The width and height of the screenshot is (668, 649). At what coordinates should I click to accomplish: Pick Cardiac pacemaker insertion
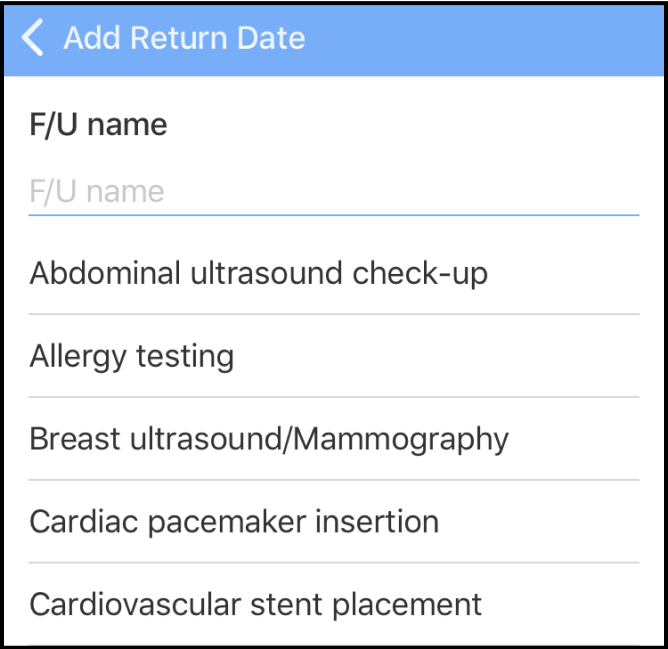pyautogui.click(x=234, y=521)
